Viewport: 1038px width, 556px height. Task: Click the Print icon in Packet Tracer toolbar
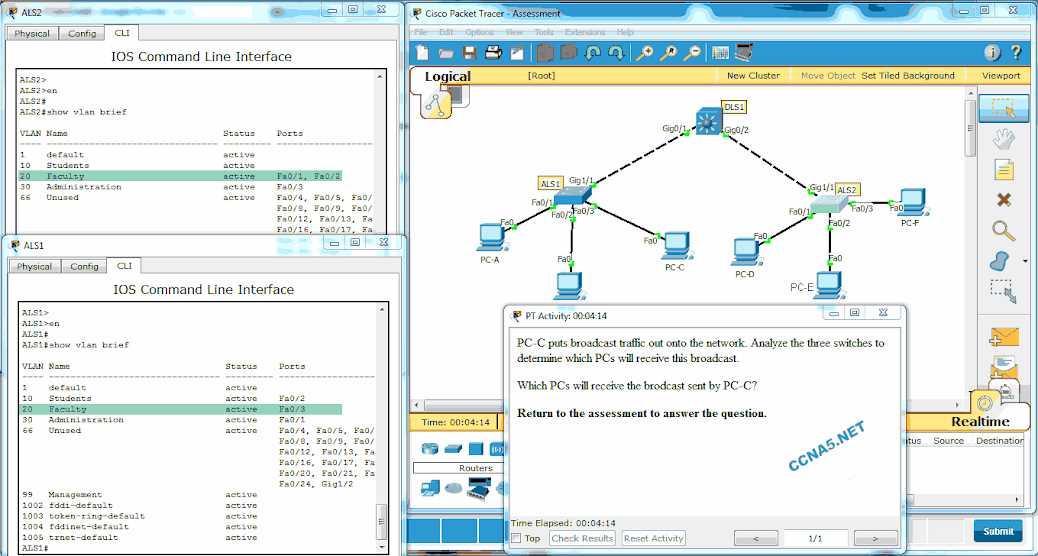tap(493, 53)
